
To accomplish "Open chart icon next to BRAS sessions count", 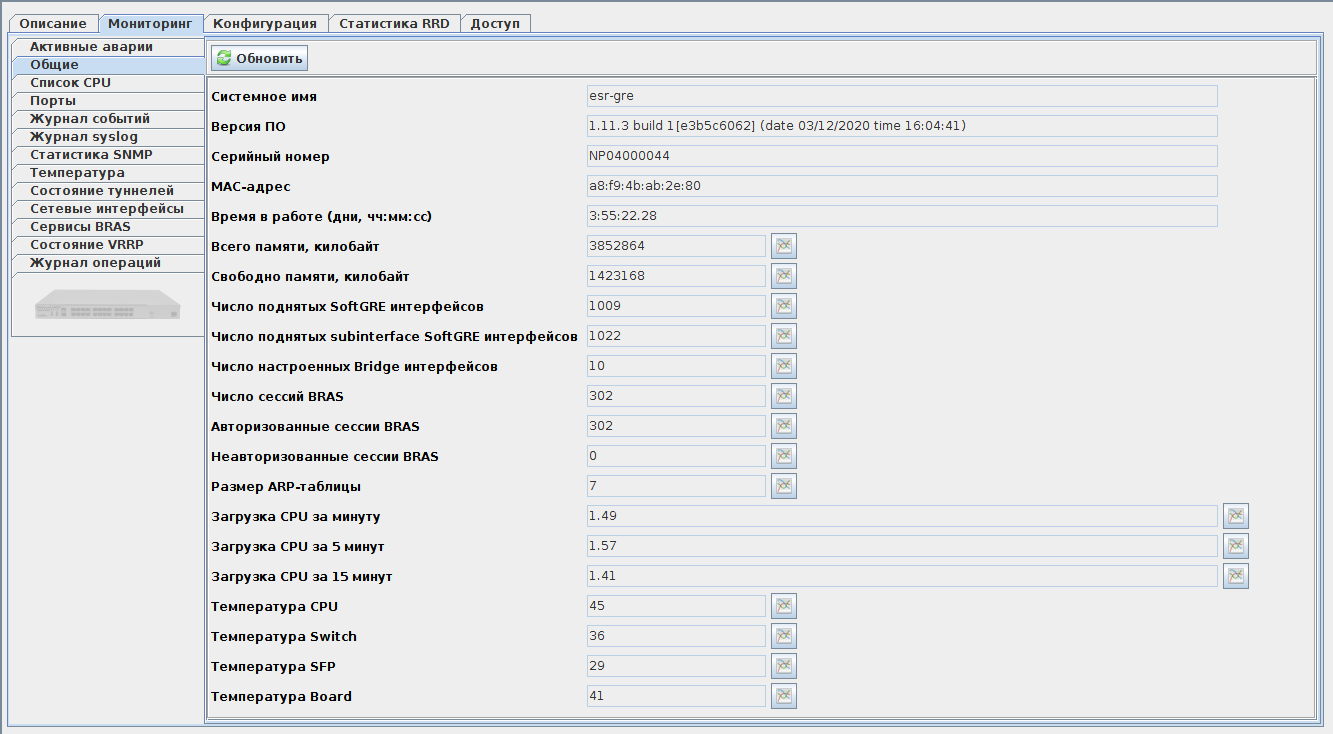I will click(x=784, y=396).
